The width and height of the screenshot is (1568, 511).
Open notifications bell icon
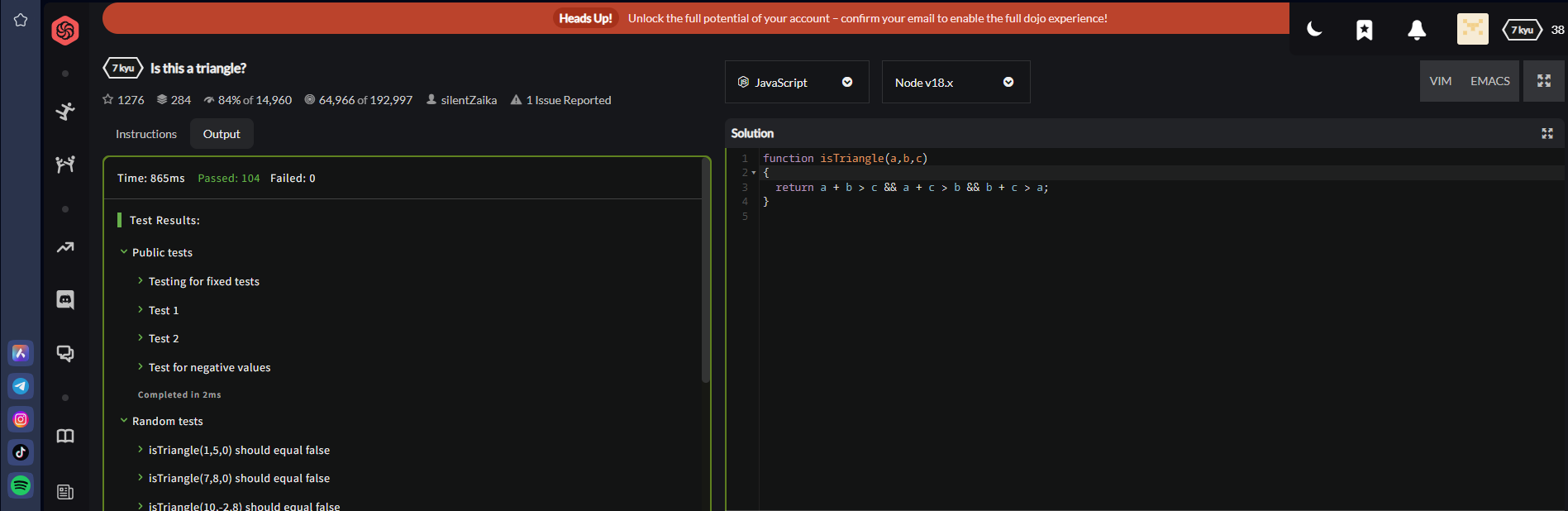coord(1416,30)
